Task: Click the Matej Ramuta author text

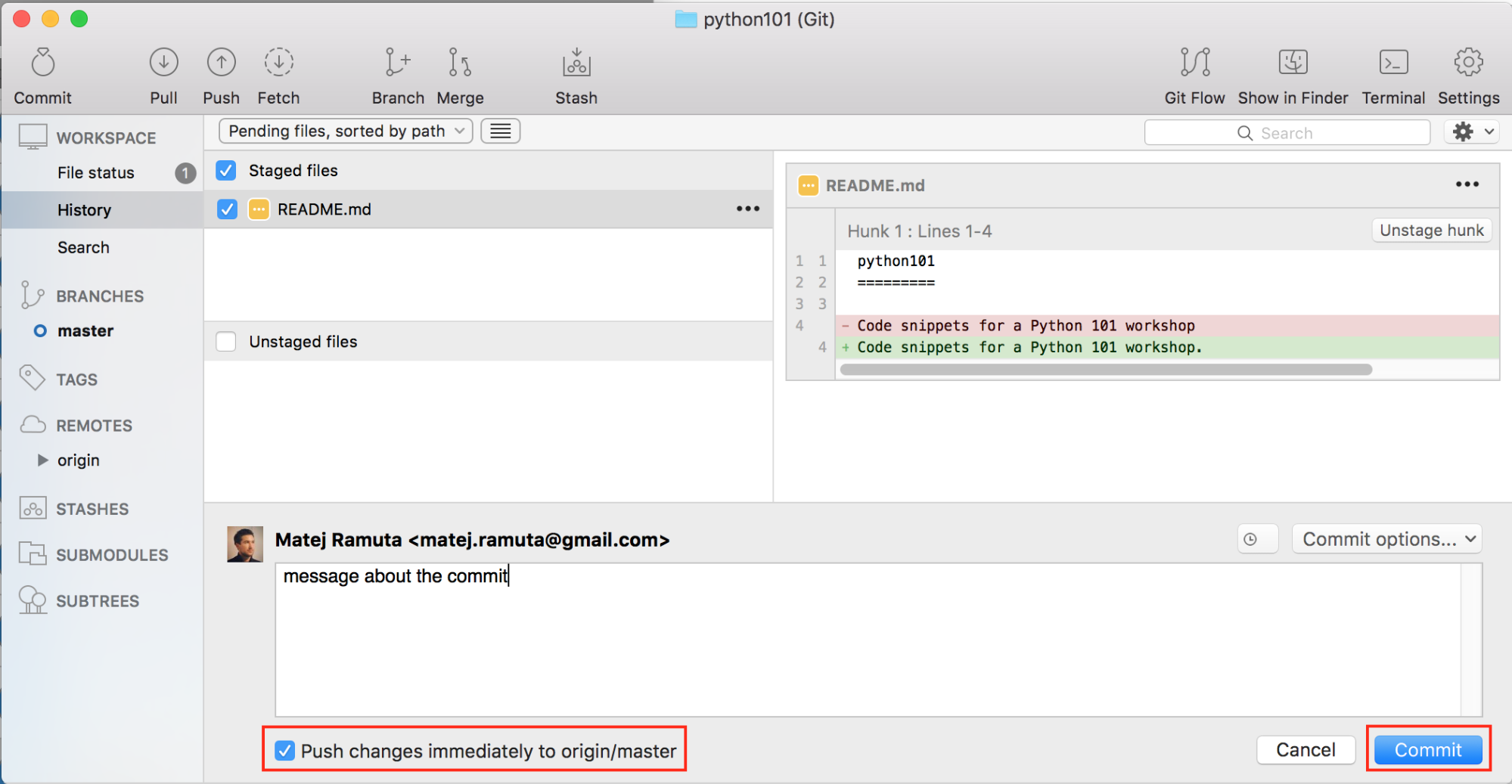Action: [x=472, y=540]
